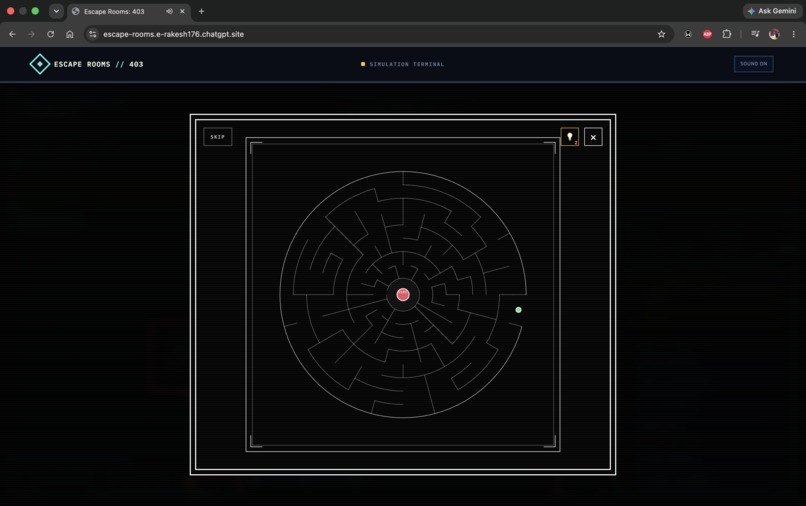The image size is (806, 506).
Task: Go forward in browser history
Action: point(31,34)
